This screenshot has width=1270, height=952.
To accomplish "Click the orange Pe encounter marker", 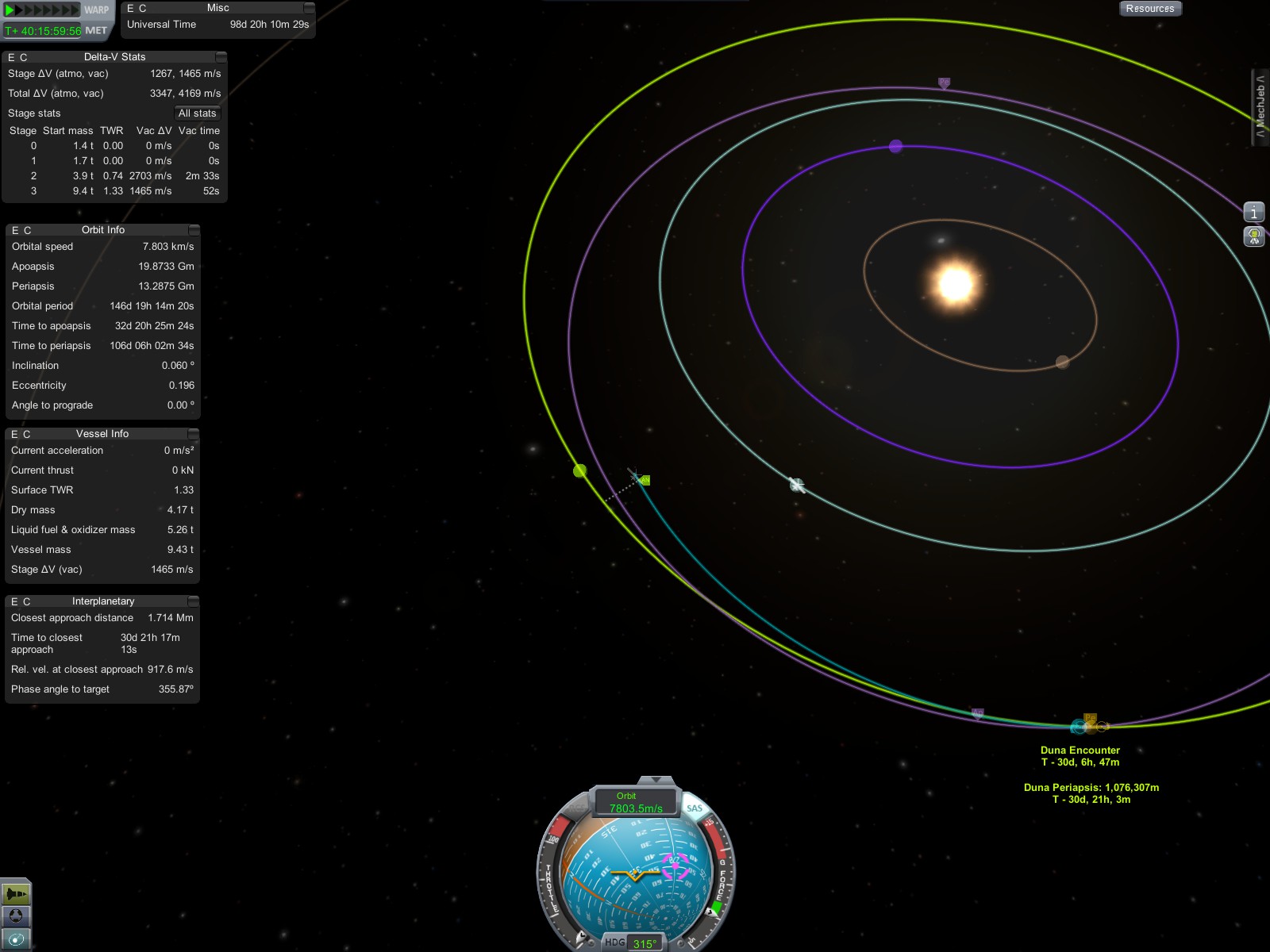I will click(1091, 719).
